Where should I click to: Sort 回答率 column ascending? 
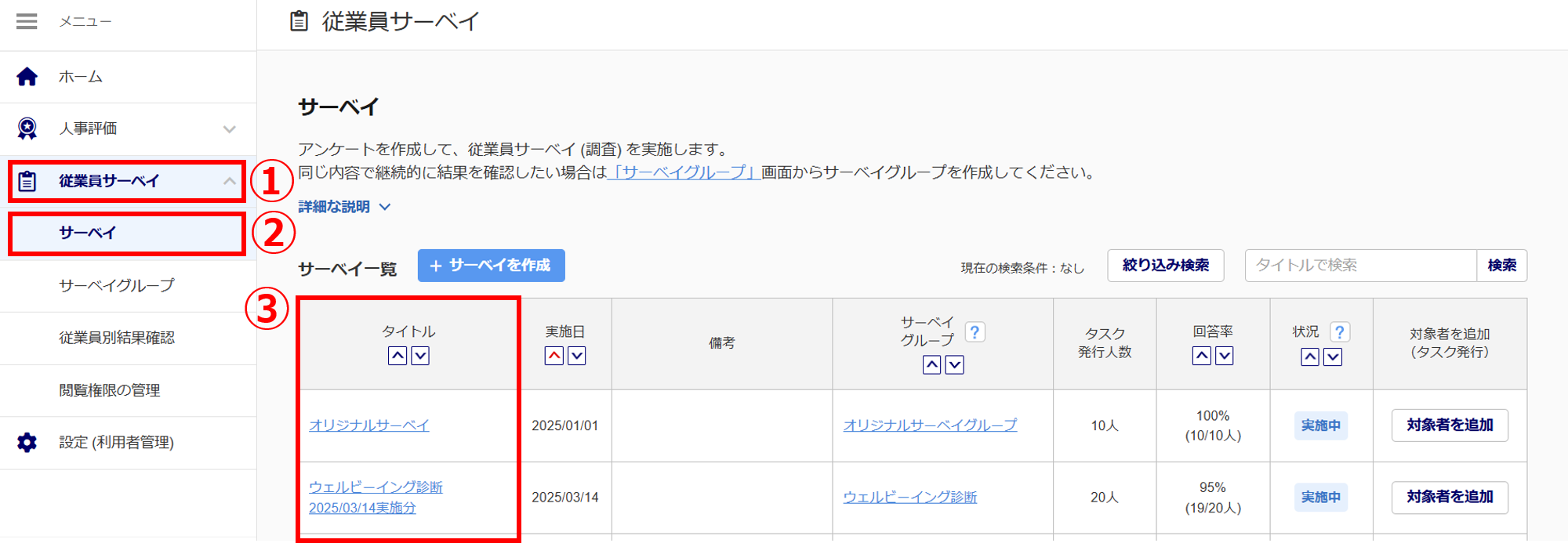point(1202,356)
